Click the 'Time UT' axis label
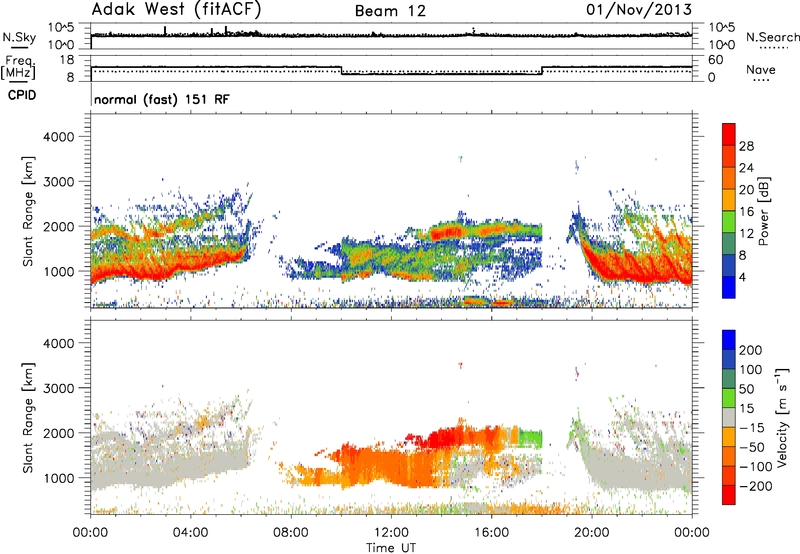This screenshot has height=554, width=800. tap(391, 548)
